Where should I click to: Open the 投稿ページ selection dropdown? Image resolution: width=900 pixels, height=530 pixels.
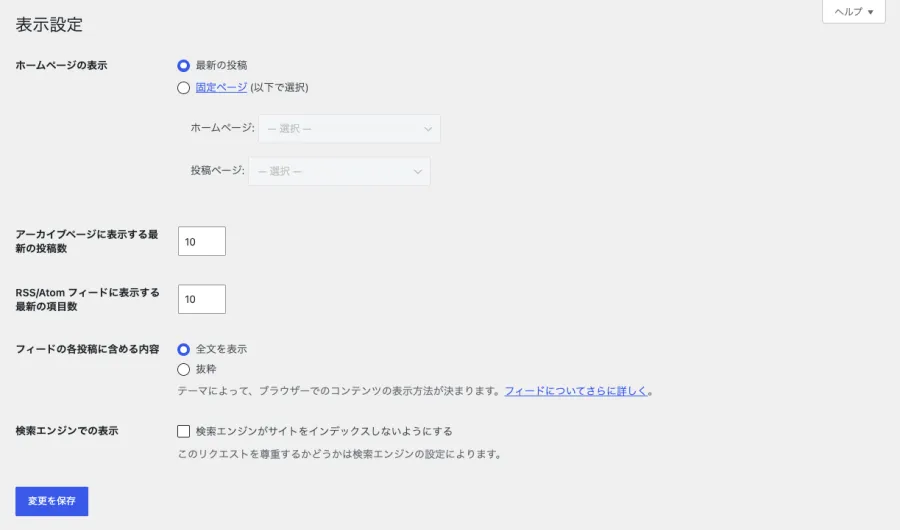(339, 171)
